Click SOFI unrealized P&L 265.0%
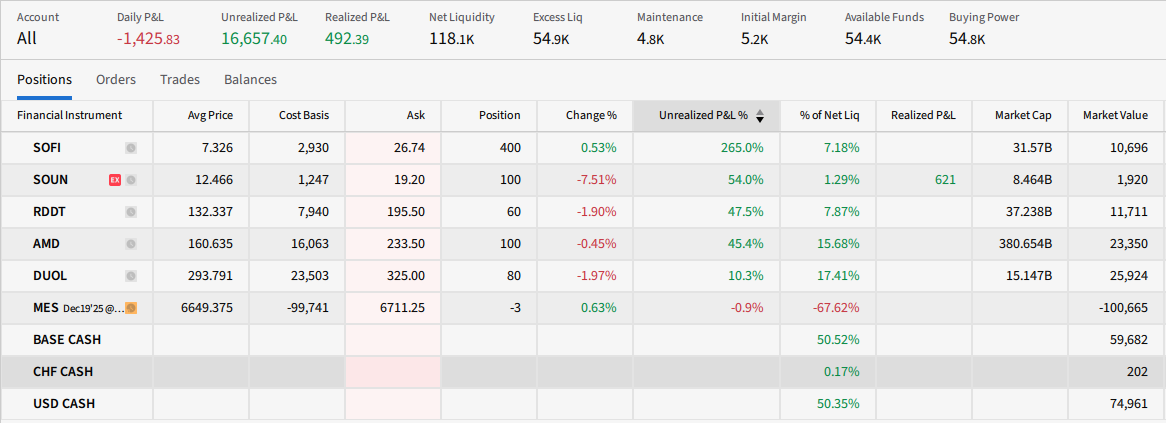 click(742, 148)
